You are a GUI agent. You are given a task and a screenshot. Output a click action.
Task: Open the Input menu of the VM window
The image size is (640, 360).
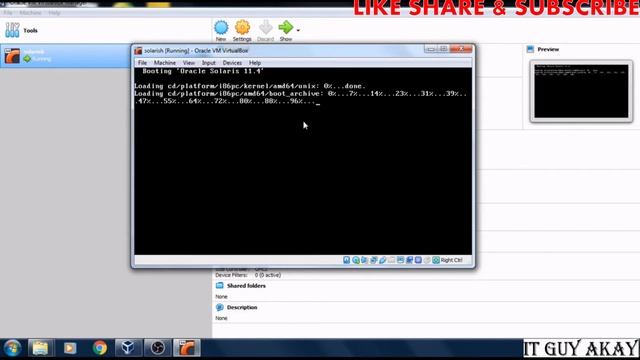click(x=209, y=63)
